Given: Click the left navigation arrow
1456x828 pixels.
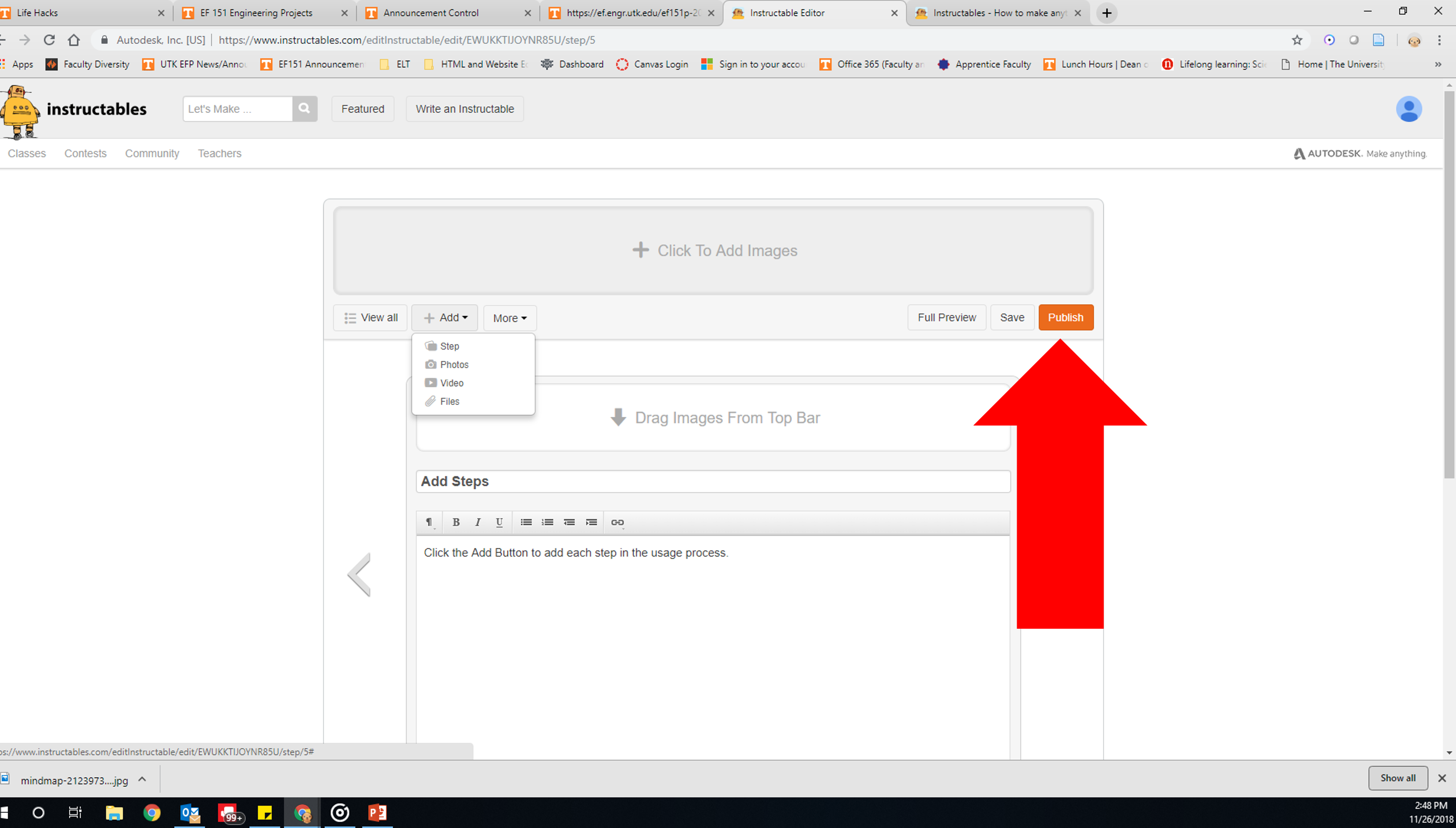Looking at the screenshot, I should click(x=359, y=575).
